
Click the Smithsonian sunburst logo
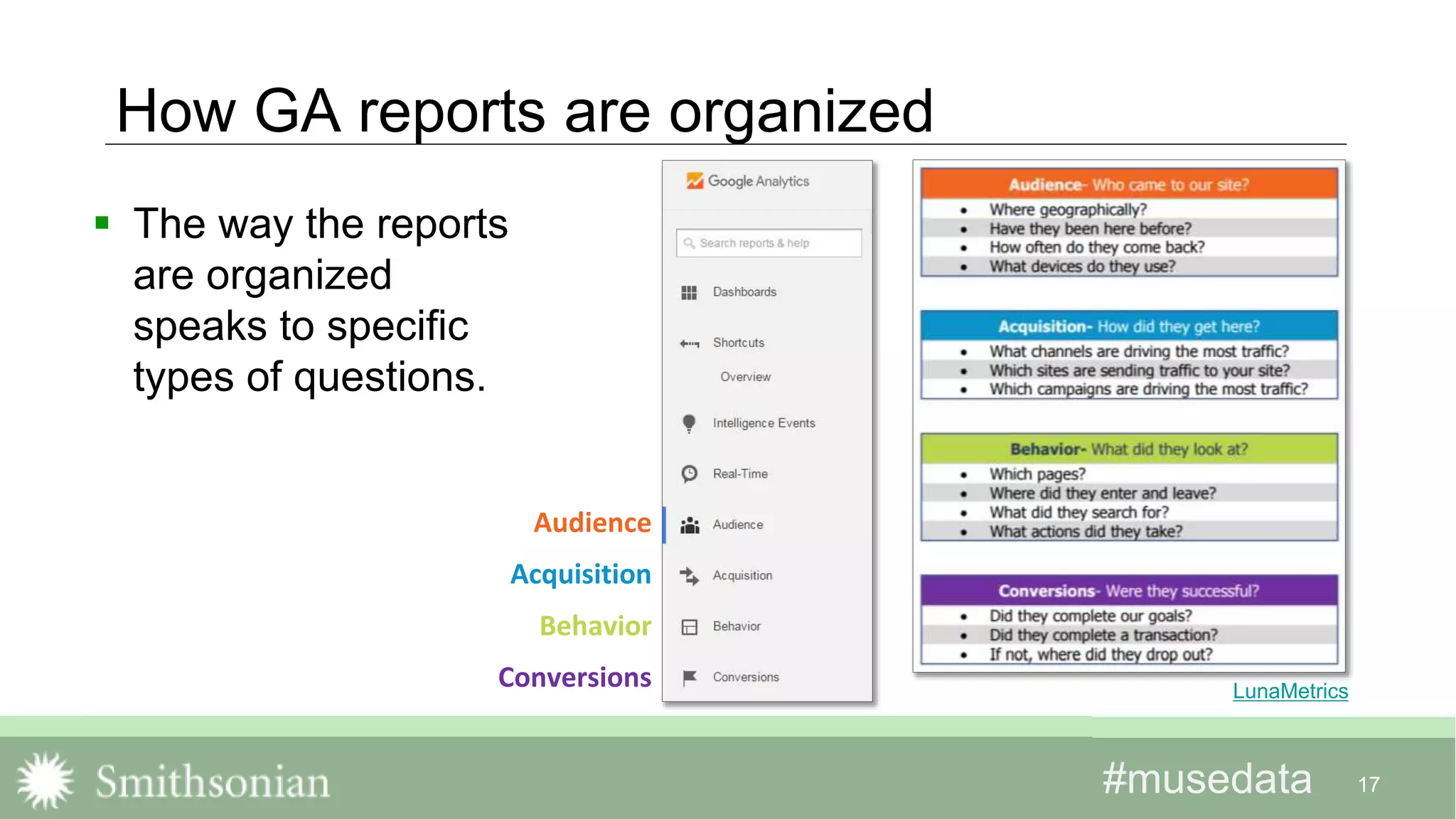(45, 780)
